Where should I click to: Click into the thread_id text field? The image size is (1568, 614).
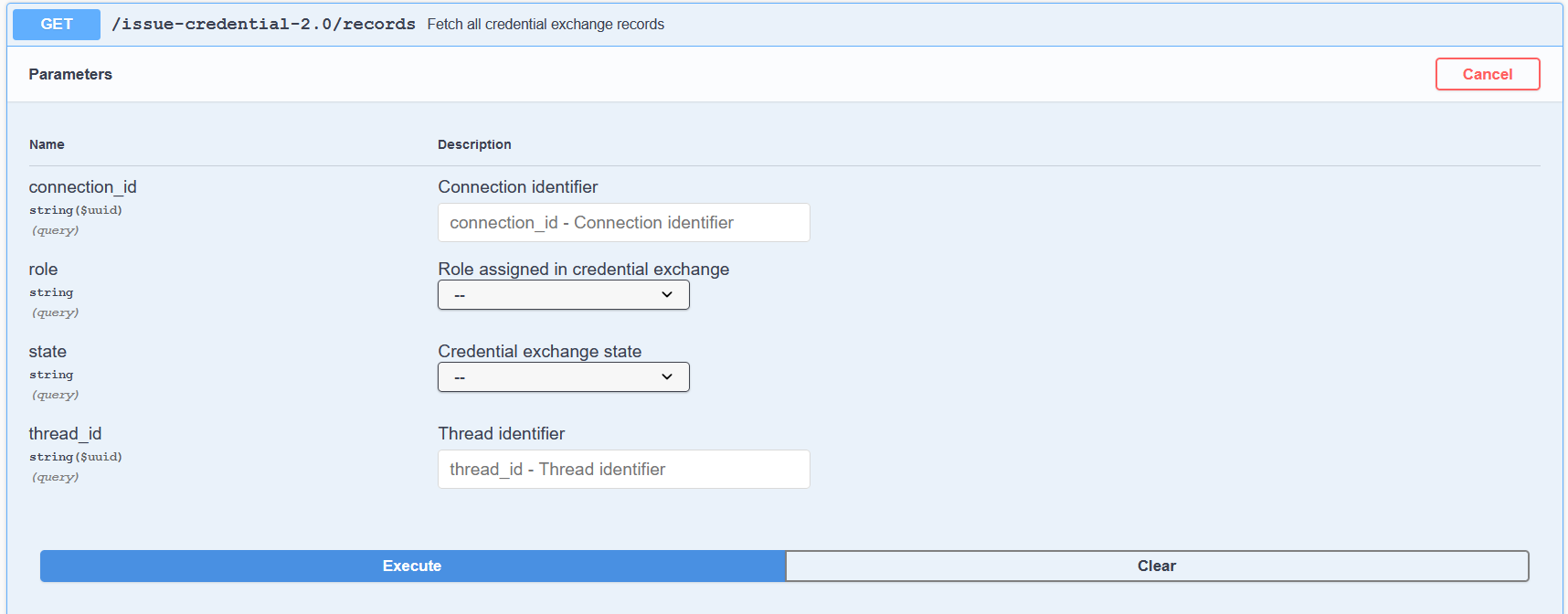(x=623, y=470)
